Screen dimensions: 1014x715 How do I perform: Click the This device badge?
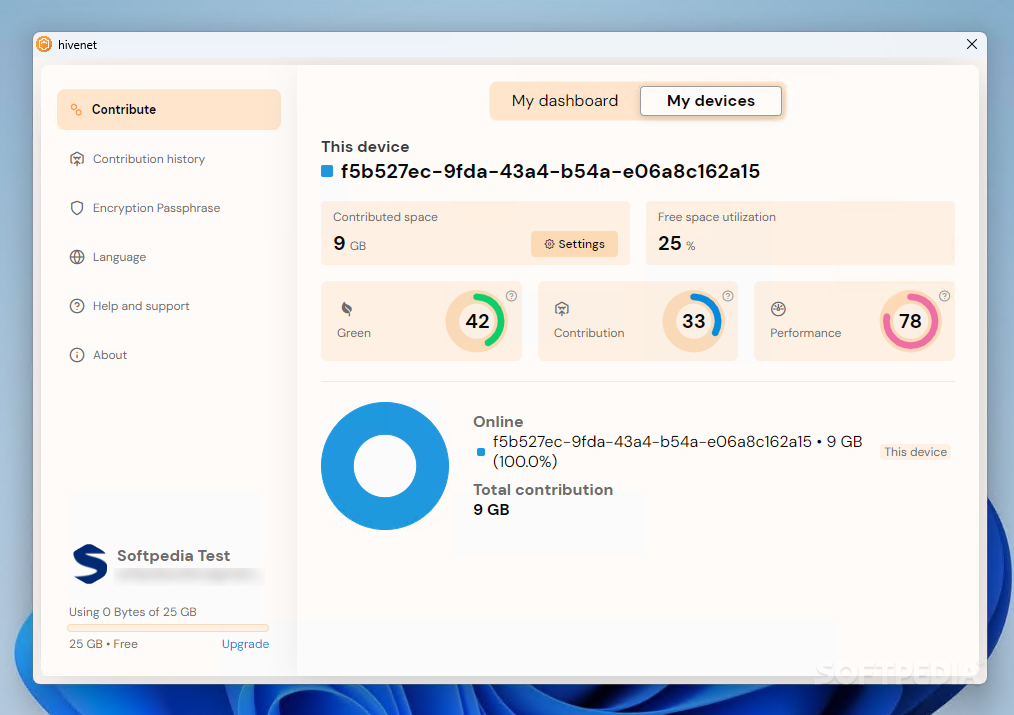pos(915,452)
